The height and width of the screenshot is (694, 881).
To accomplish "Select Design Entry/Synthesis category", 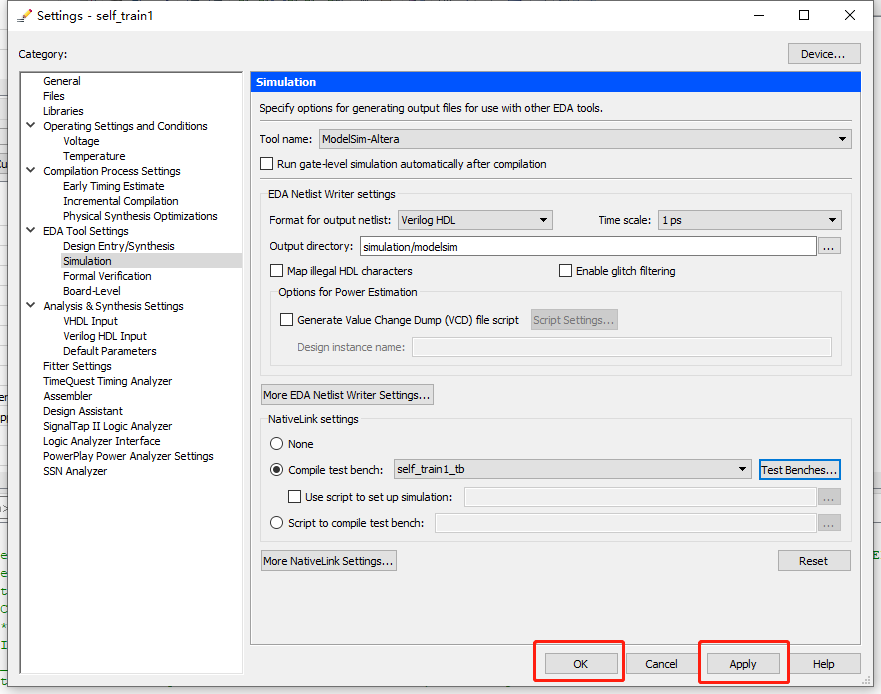I will coord(119,246).
